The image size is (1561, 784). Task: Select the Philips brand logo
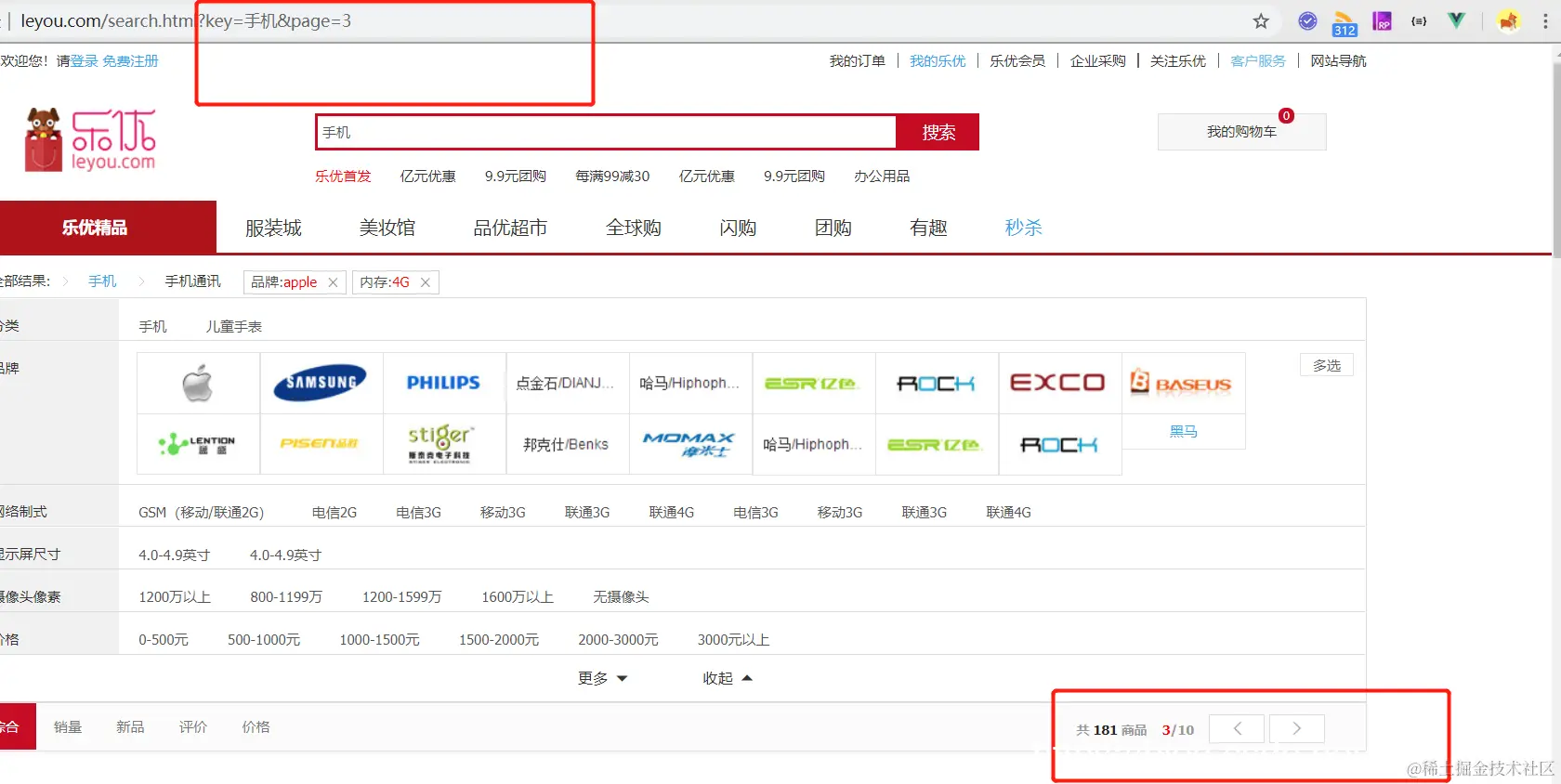pyautogui.click(x=443, y=383)
